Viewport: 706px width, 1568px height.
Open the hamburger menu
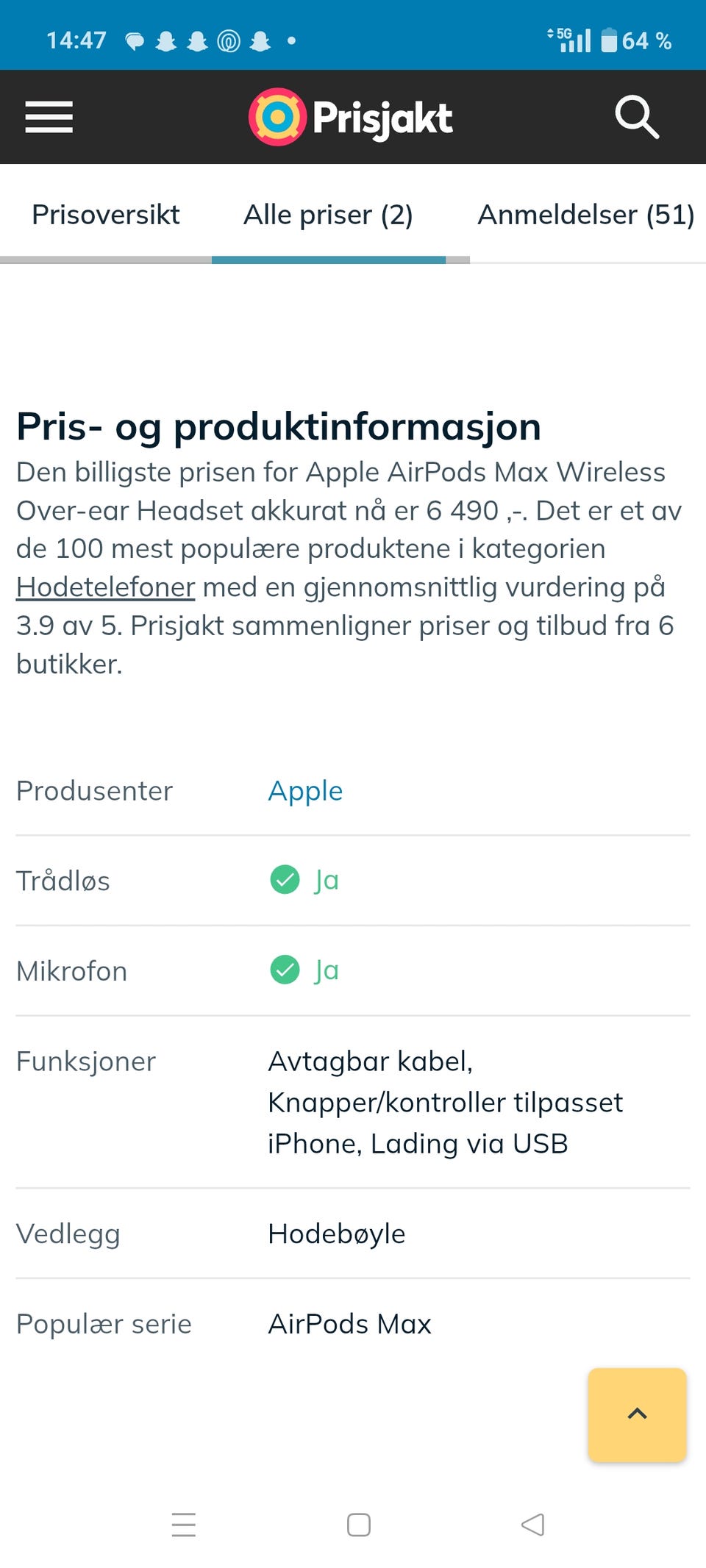click(x=49, y=117)
